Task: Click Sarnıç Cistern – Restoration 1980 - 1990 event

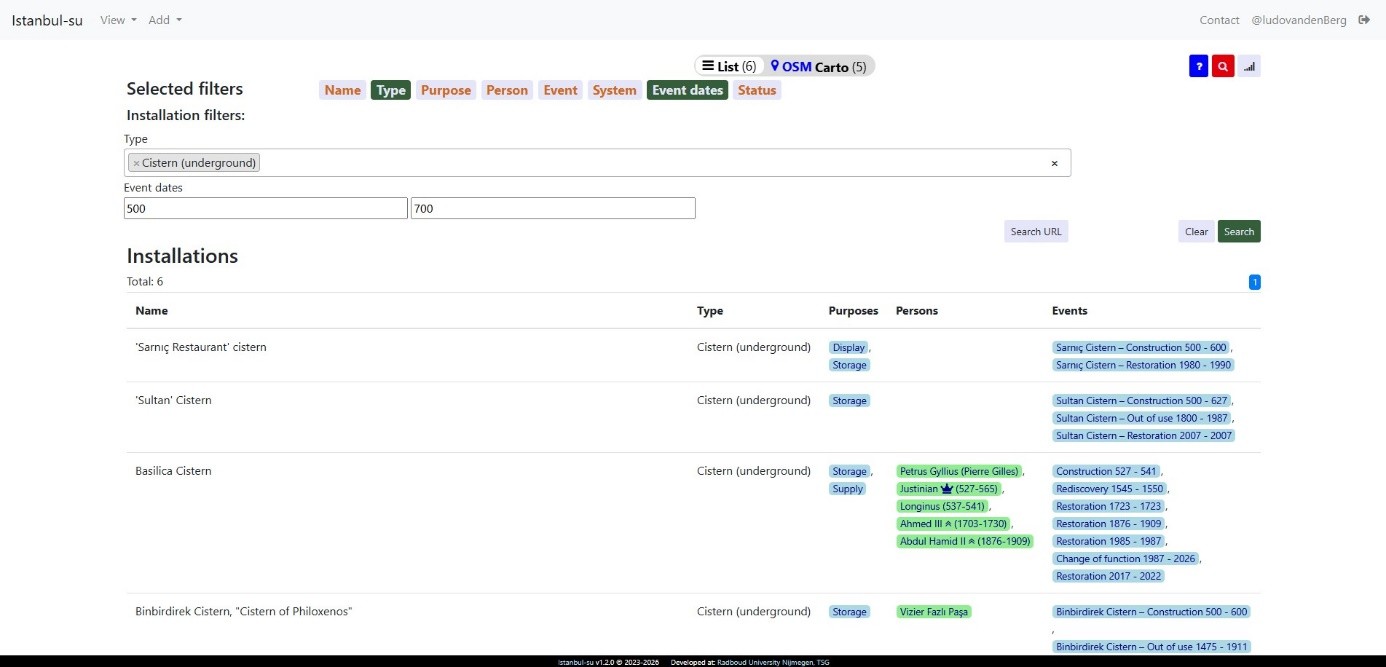Action: [x=1143, y=365]
